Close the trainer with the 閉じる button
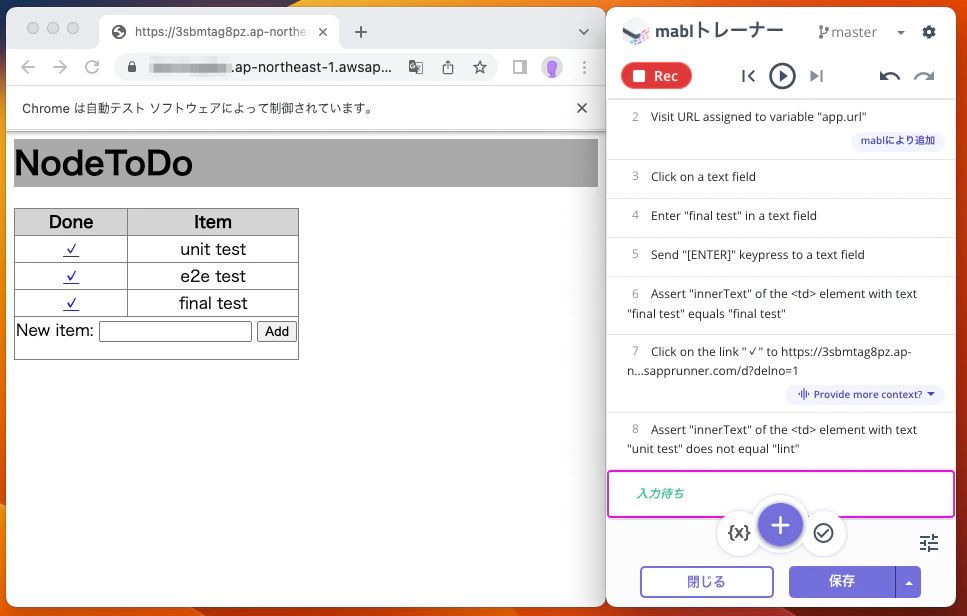 pos(706,581)
